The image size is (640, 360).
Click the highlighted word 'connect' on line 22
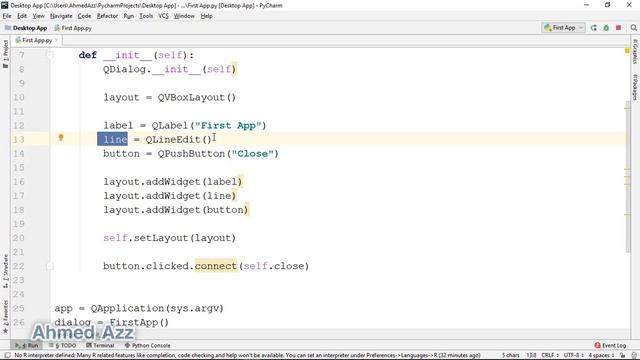coord(216,266)
